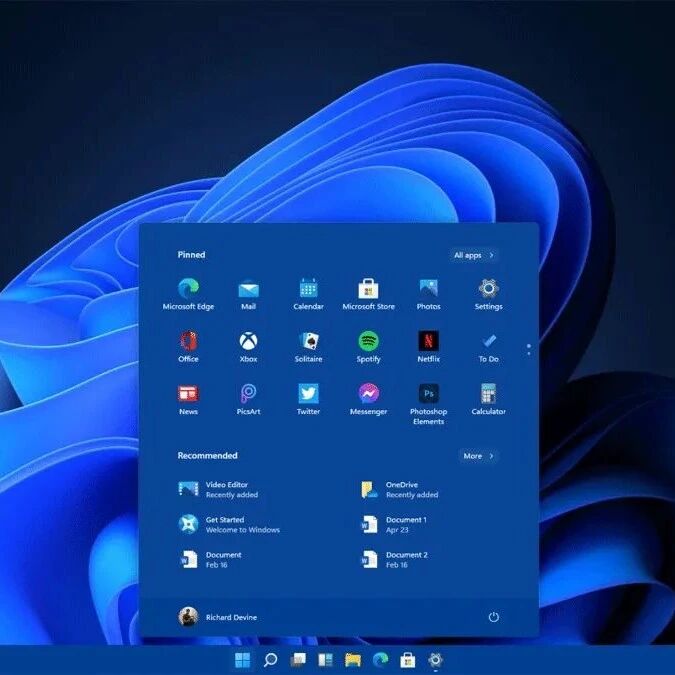Screen dimensions: 675x675
Task: Open Document 1 from Apr 23
Action: point(394,524)
